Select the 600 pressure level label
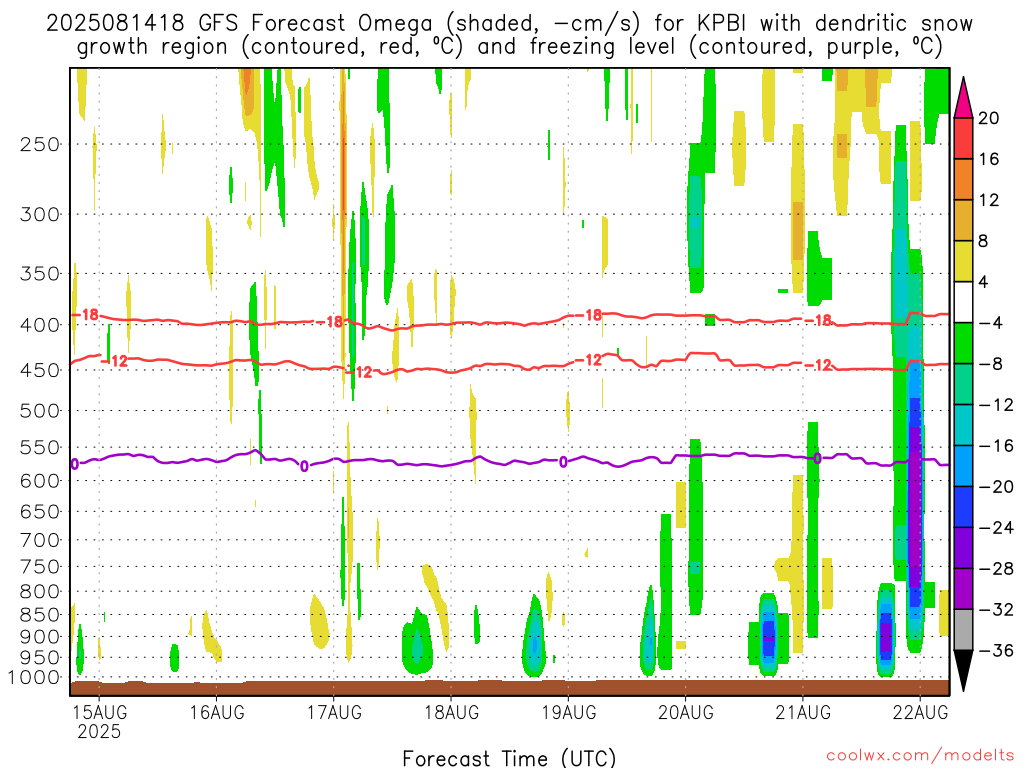 [x=40, y=481]
